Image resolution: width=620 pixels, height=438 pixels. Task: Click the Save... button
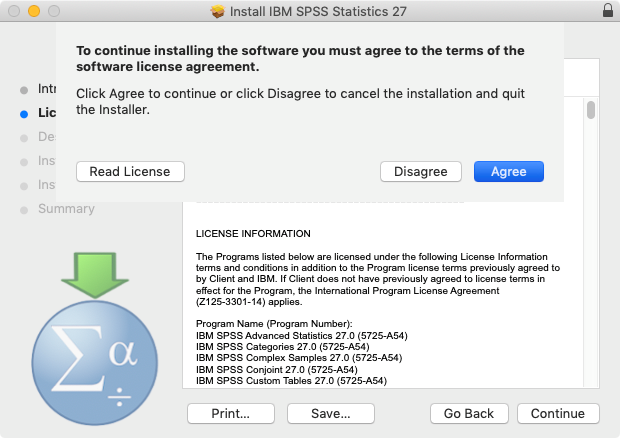[x=331, y=413]
